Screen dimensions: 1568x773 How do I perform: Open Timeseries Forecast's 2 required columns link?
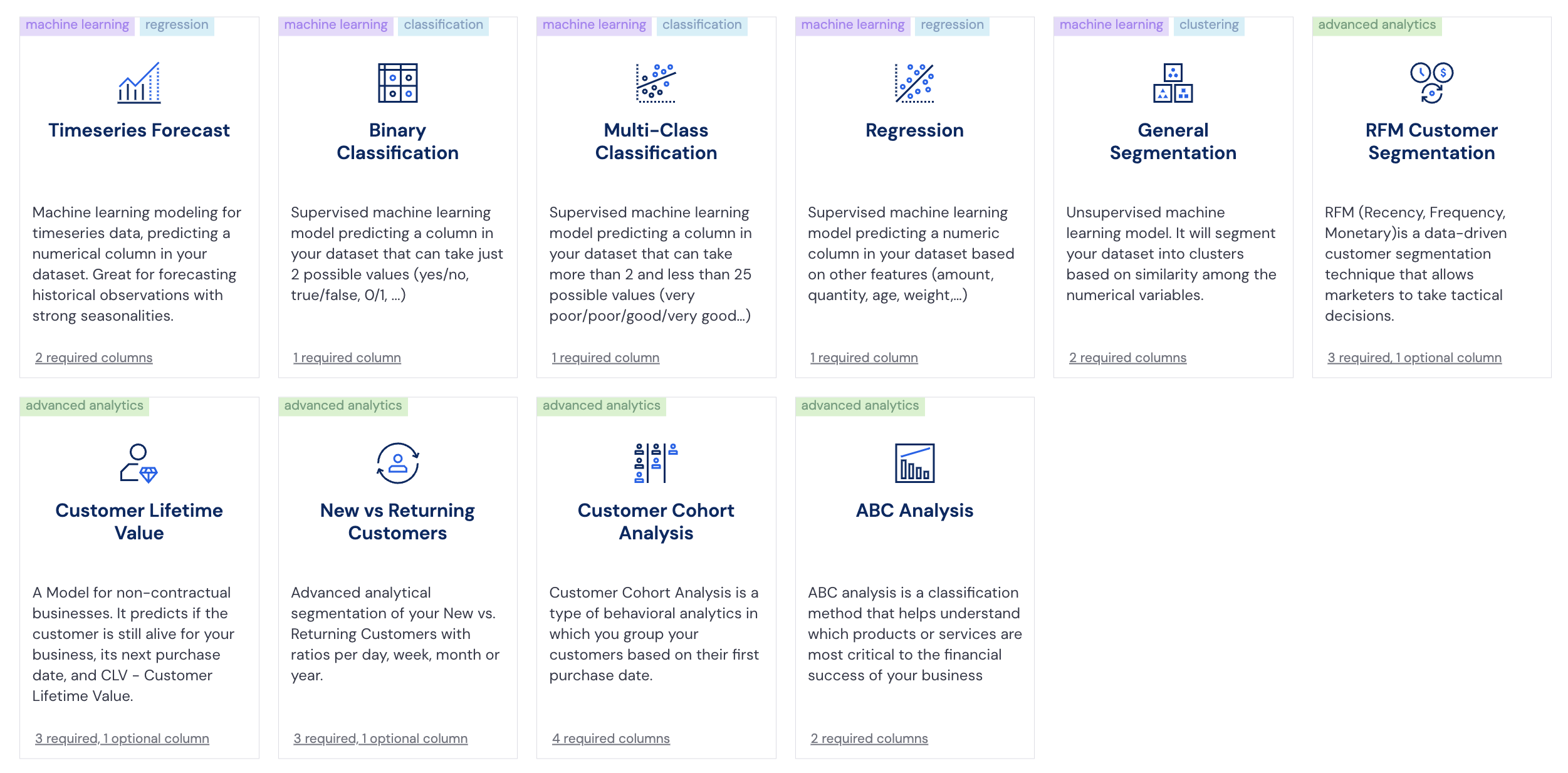pyautogui.click(x=94, y=358)
